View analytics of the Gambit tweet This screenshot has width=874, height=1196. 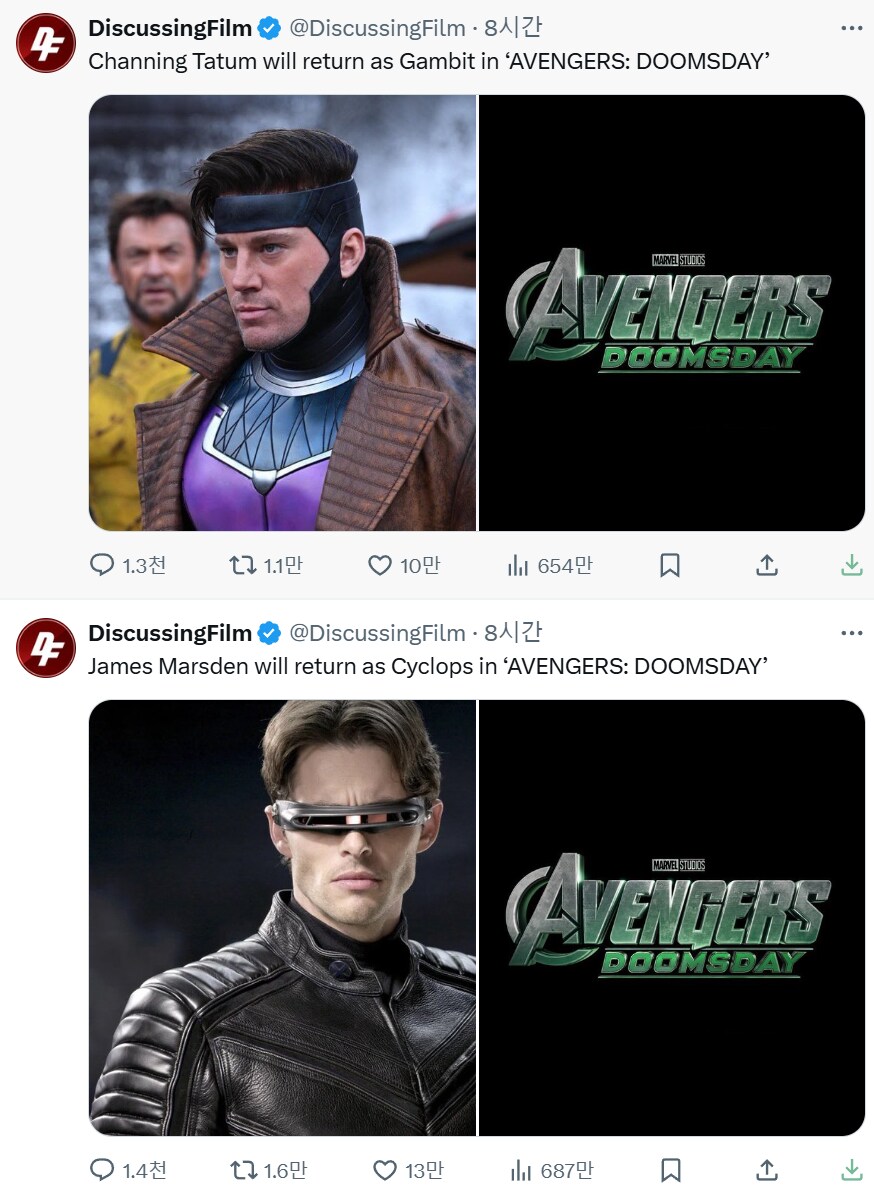pyautogui.click(x=518, y=566)
